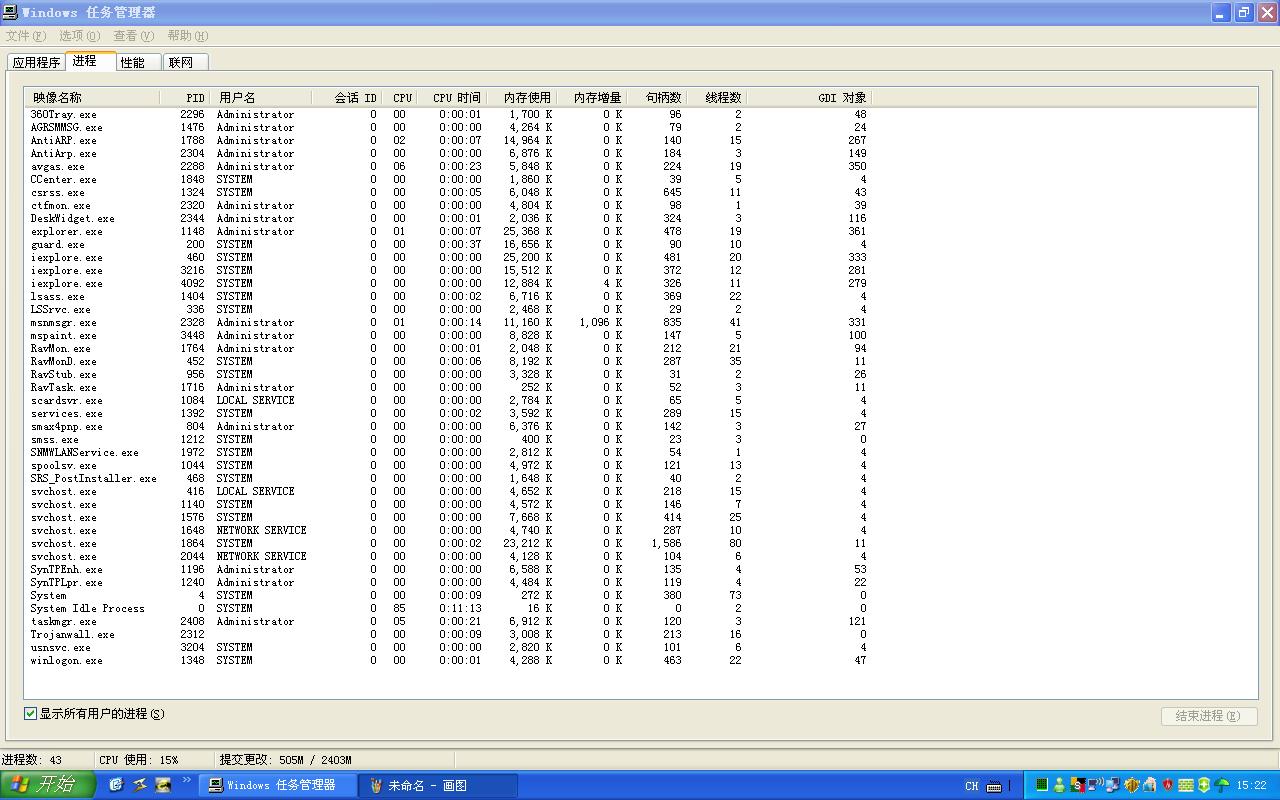1280x800 pixels.
Task: Open the 开始 Start button
Action: [x=48, y=785]
